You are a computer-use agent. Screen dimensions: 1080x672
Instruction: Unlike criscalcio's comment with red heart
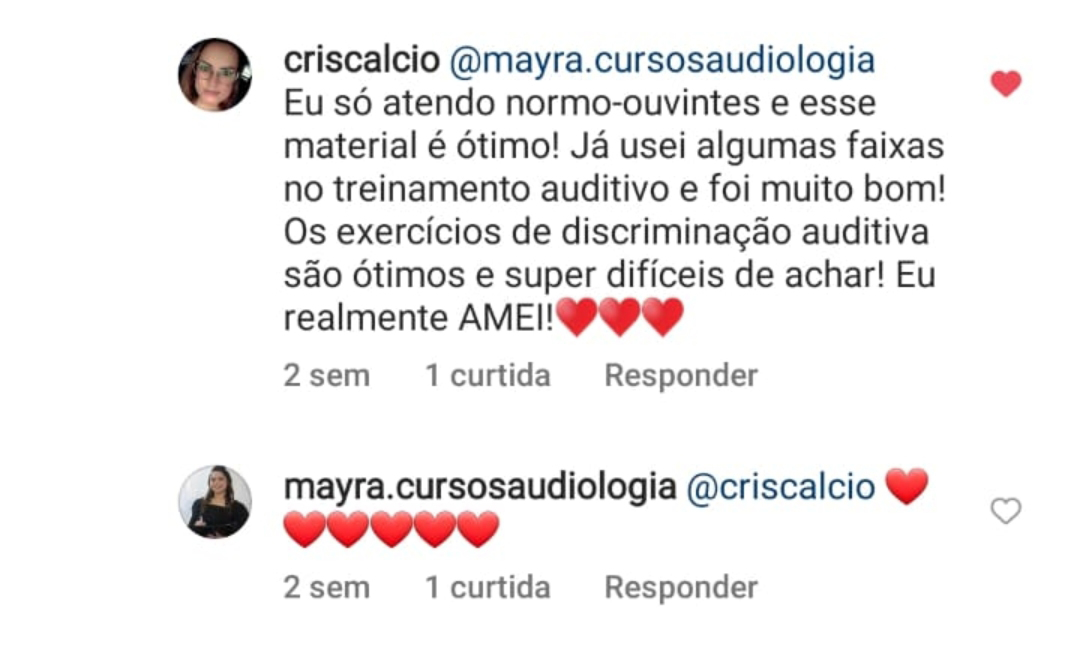tap(1006, 84)
